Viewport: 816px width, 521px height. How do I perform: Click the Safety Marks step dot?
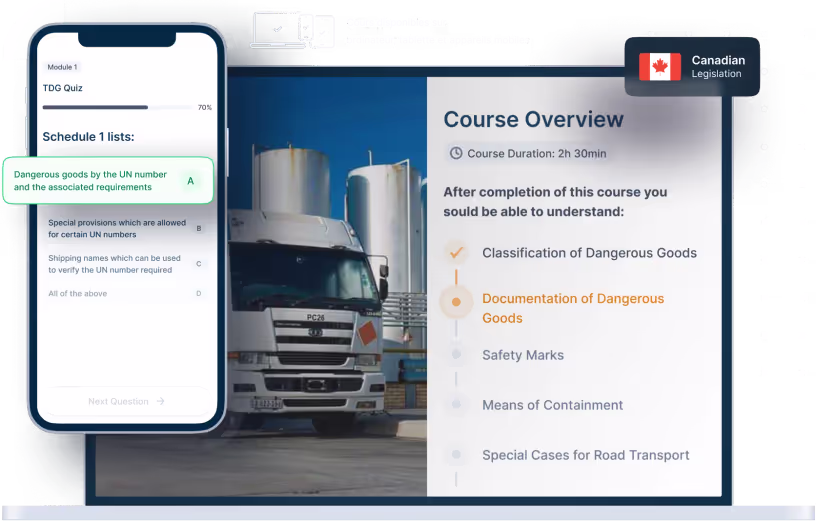point(456,354)
